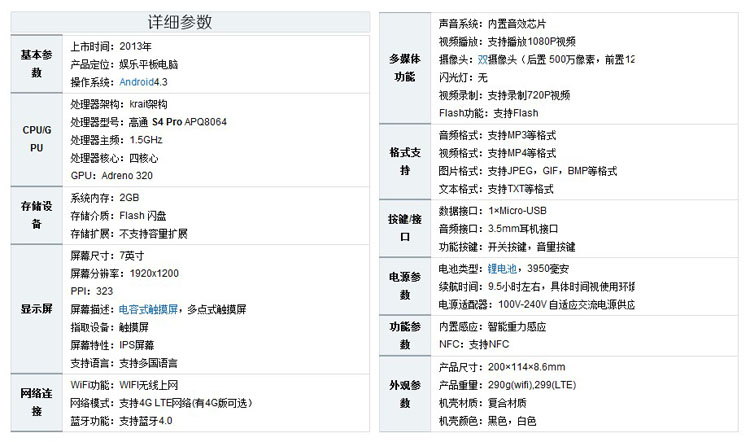This screenshot has width=750, height=442.
Task: Open the 电容式触摸屏 link
Action: tap(149, 309)
